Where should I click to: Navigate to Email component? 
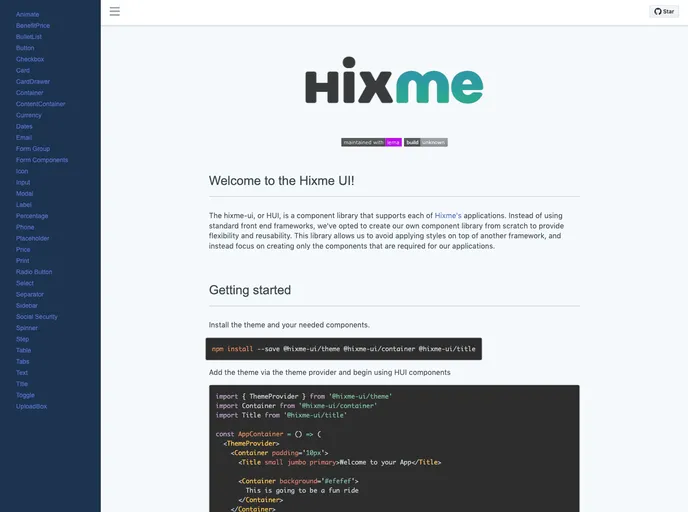coord(24,137)
